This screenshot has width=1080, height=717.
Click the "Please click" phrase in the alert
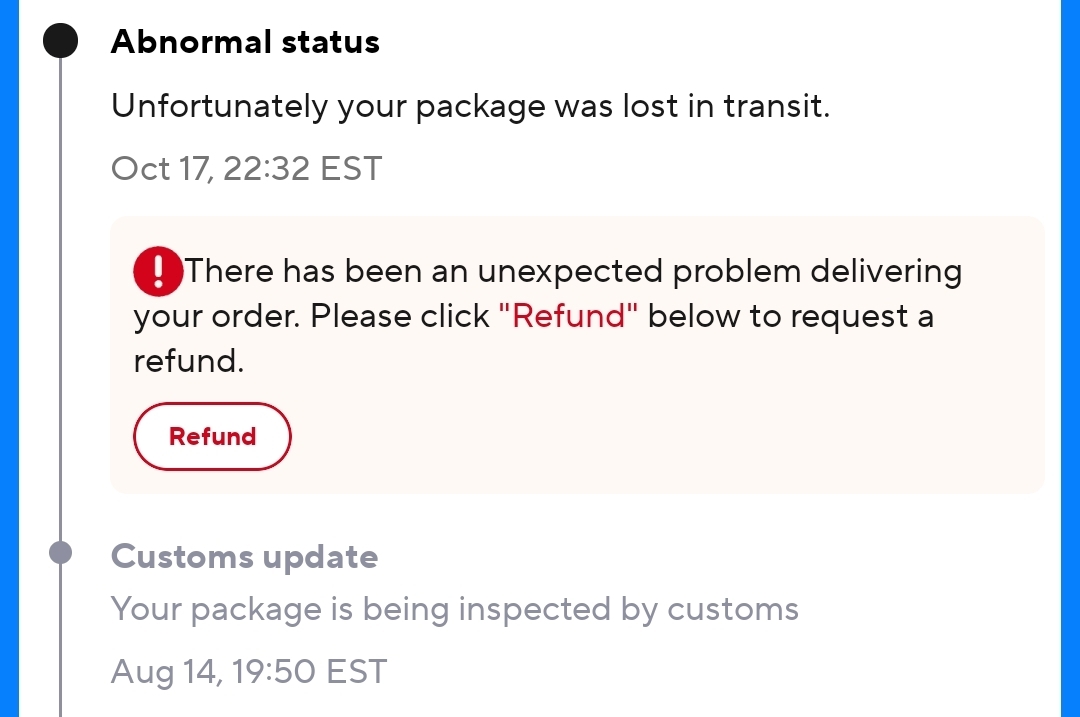(x=399, y=316)
